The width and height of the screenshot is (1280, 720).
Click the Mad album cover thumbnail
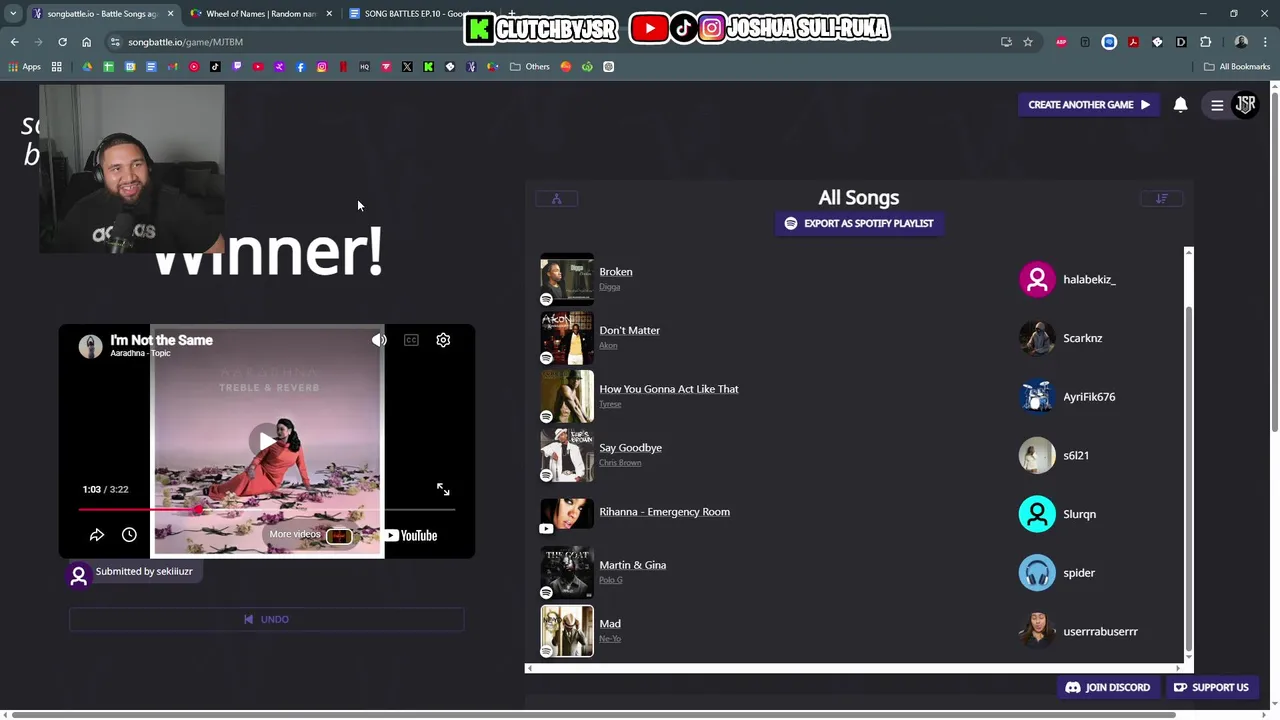click(x=567, y=631)
